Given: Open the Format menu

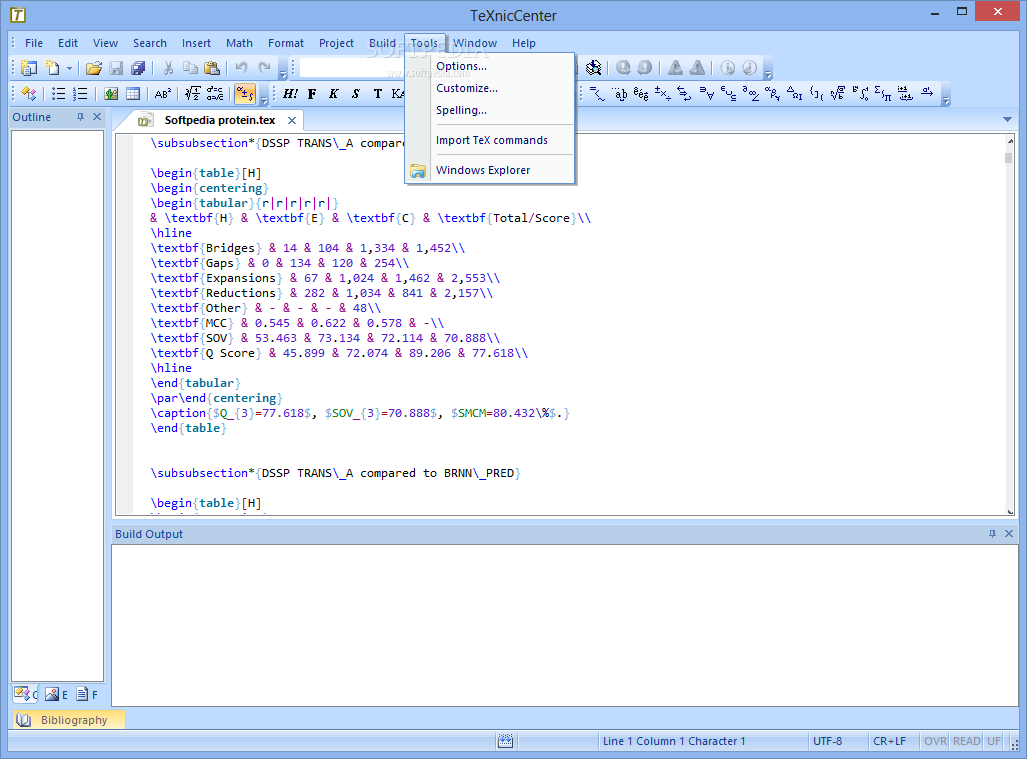Looking at the screenshot, I should [286, 43].
